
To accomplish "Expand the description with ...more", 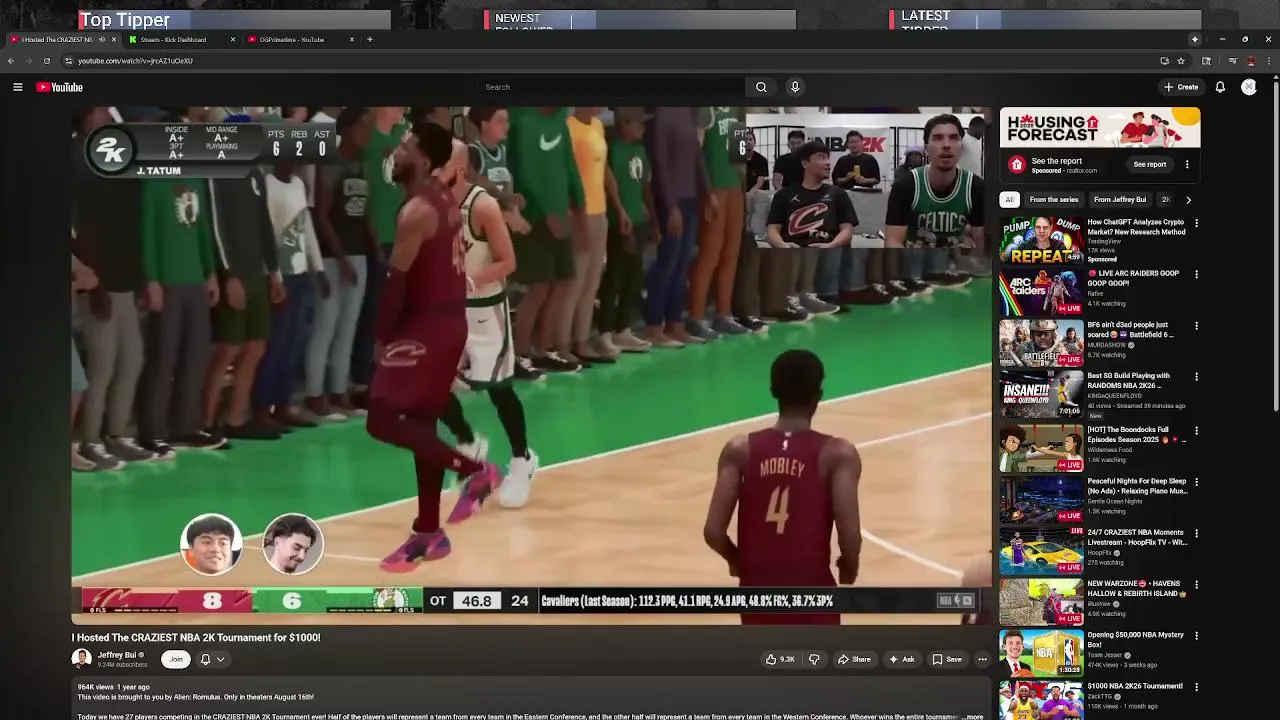I will point(973,716).
